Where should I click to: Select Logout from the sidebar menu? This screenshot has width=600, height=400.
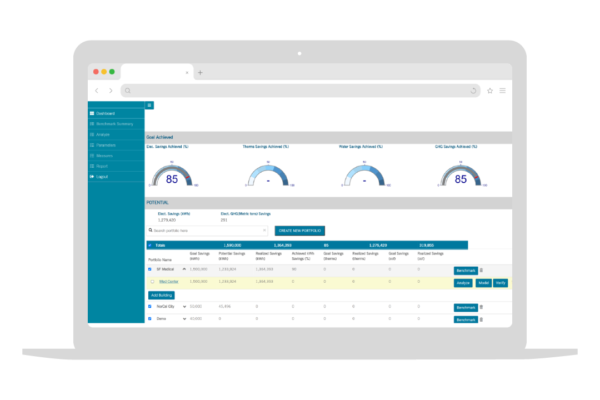click(x=104, y=176)
